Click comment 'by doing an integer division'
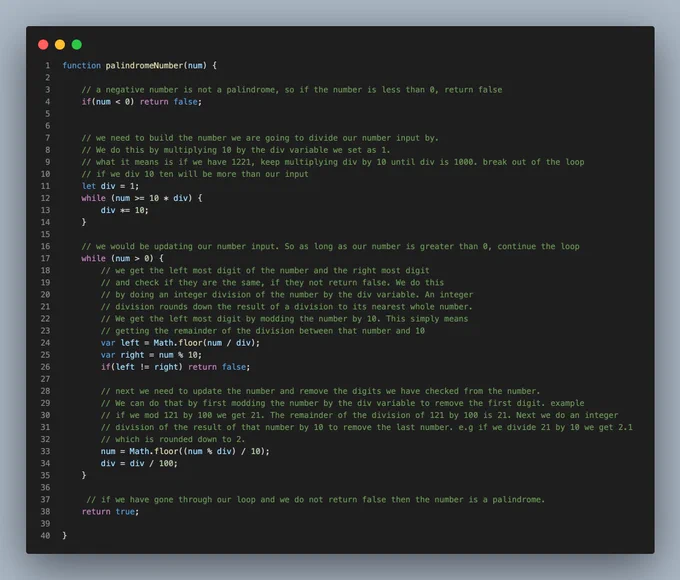 point(287,295)
